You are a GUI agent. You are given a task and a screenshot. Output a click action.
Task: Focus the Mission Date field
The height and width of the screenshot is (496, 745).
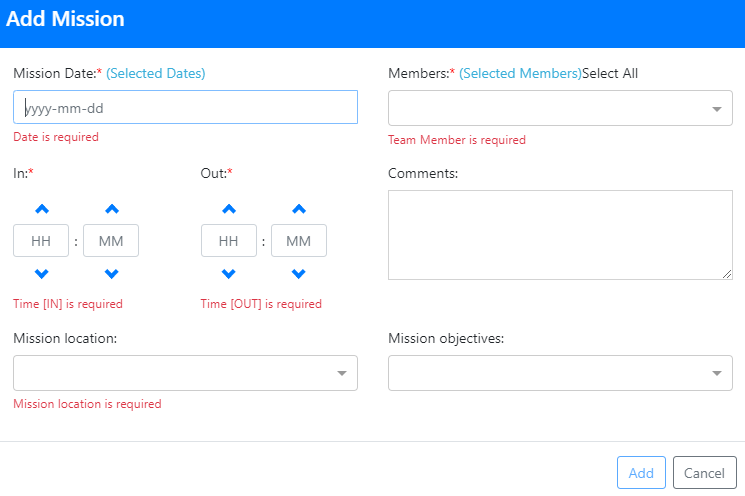tap(185, 107)
